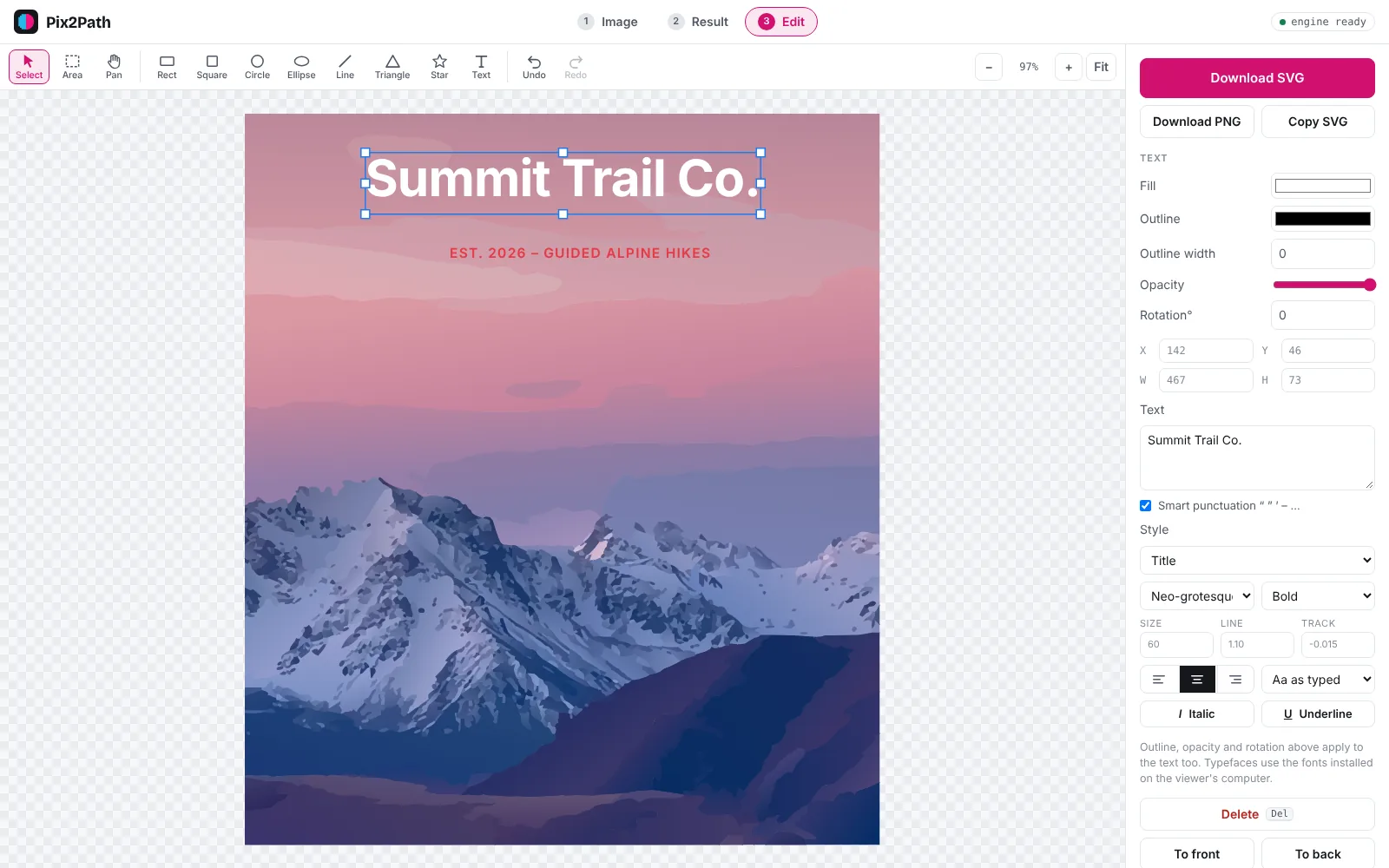Choose the Triangle shape tool

pyautogui.click(x=392, y=67)
